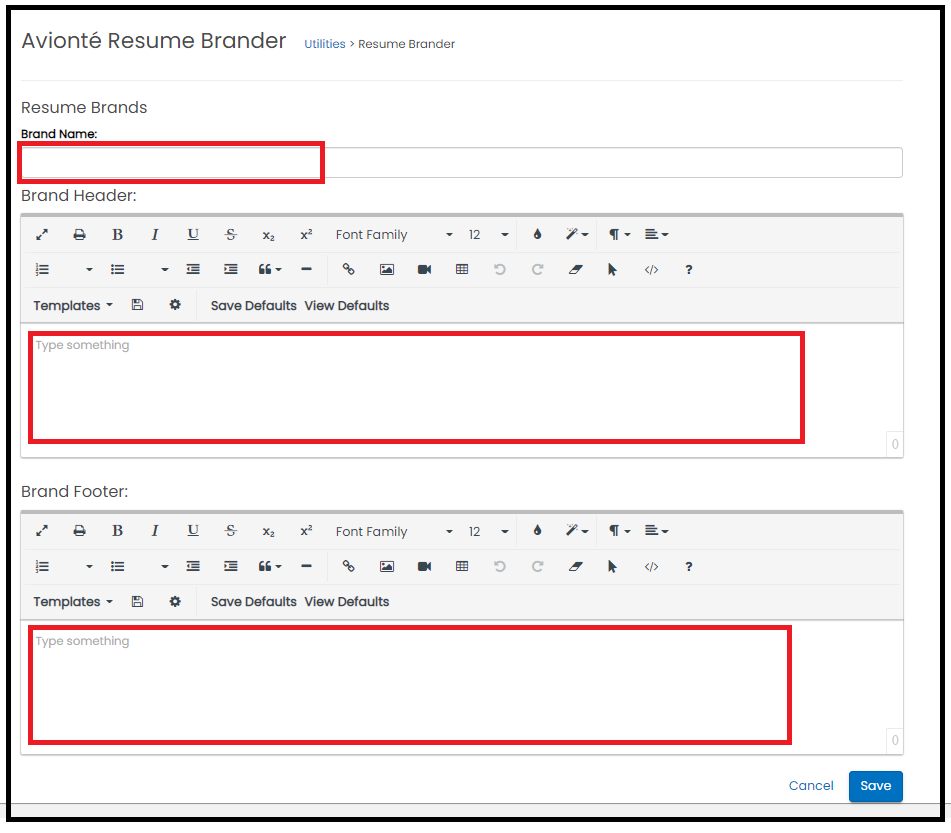The width and height of the screenshot is (951, 833).
Task: Open help in the Brand Header toolbar
Action: tap(688, 270)
